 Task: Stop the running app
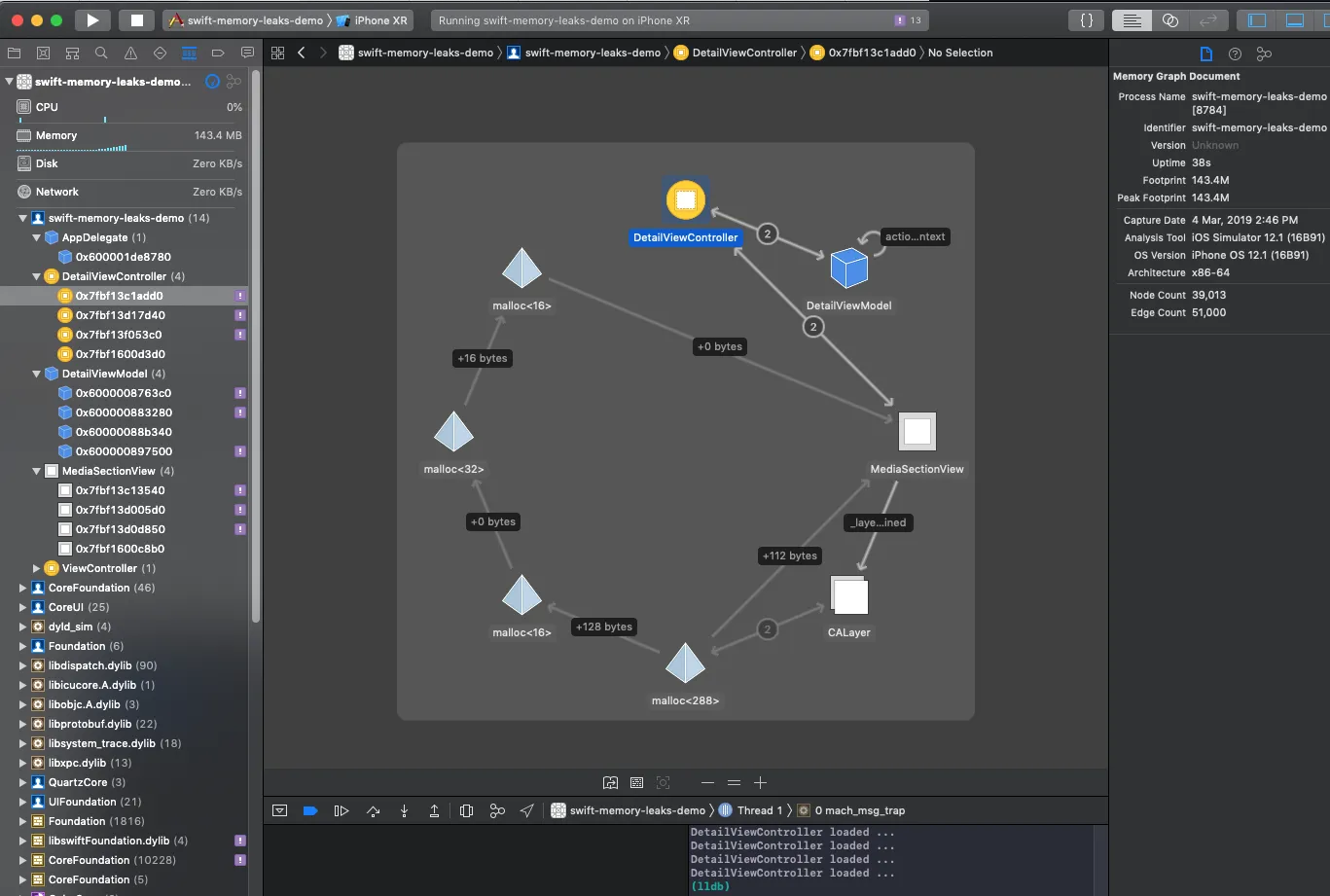[x=137, y=20]
